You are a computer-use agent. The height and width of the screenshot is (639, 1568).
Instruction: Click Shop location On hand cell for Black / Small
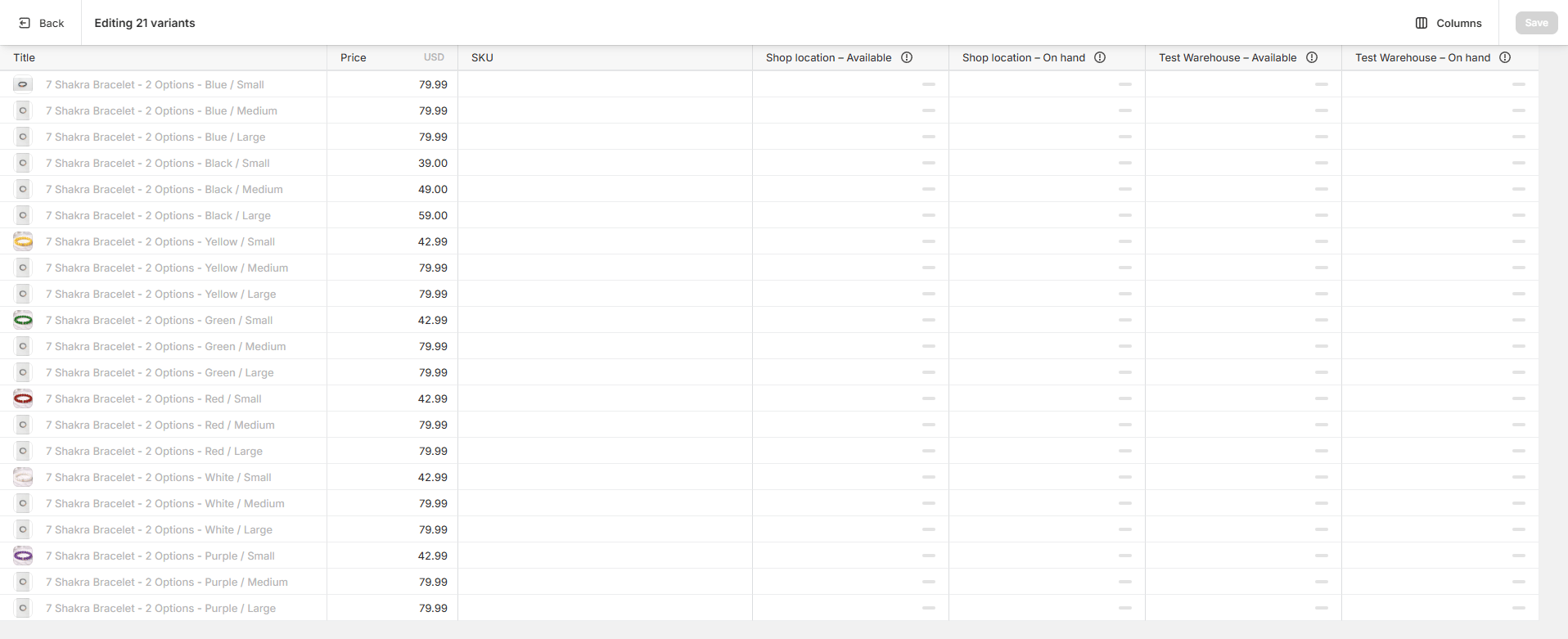[1048, 163]
